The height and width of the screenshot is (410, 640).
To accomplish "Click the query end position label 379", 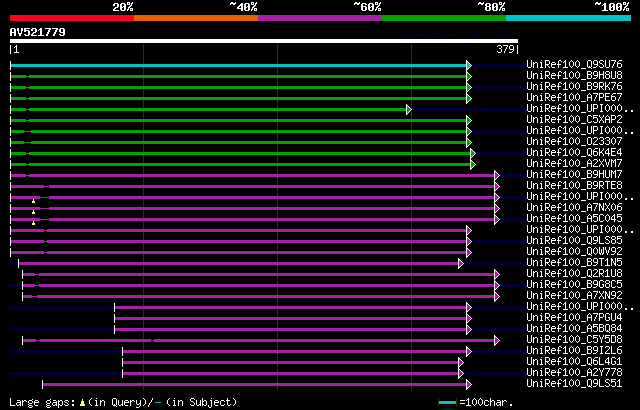I will [505, 49].
